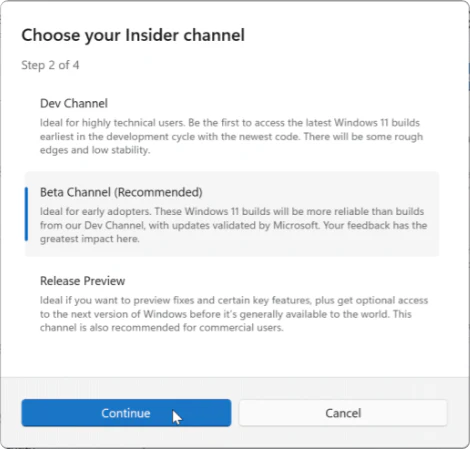The image size is (470, 449).
Task: Click the blue selection bar beside Beta Channel
Action: pyautogui.click(x=26, y=214)
